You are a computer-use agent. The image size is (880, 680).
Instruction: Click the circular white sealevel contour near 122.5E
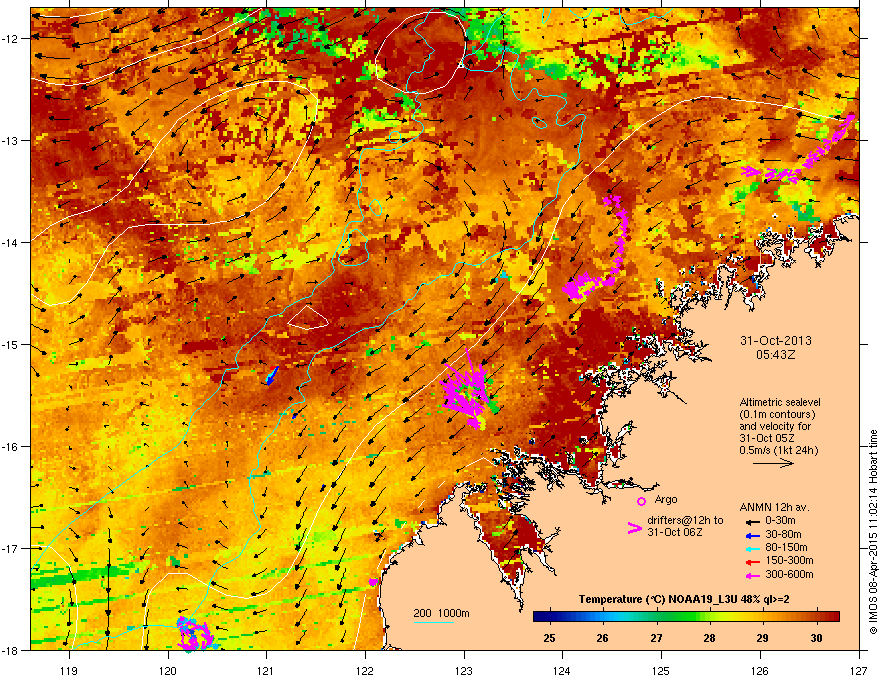(x=421, y=53)
